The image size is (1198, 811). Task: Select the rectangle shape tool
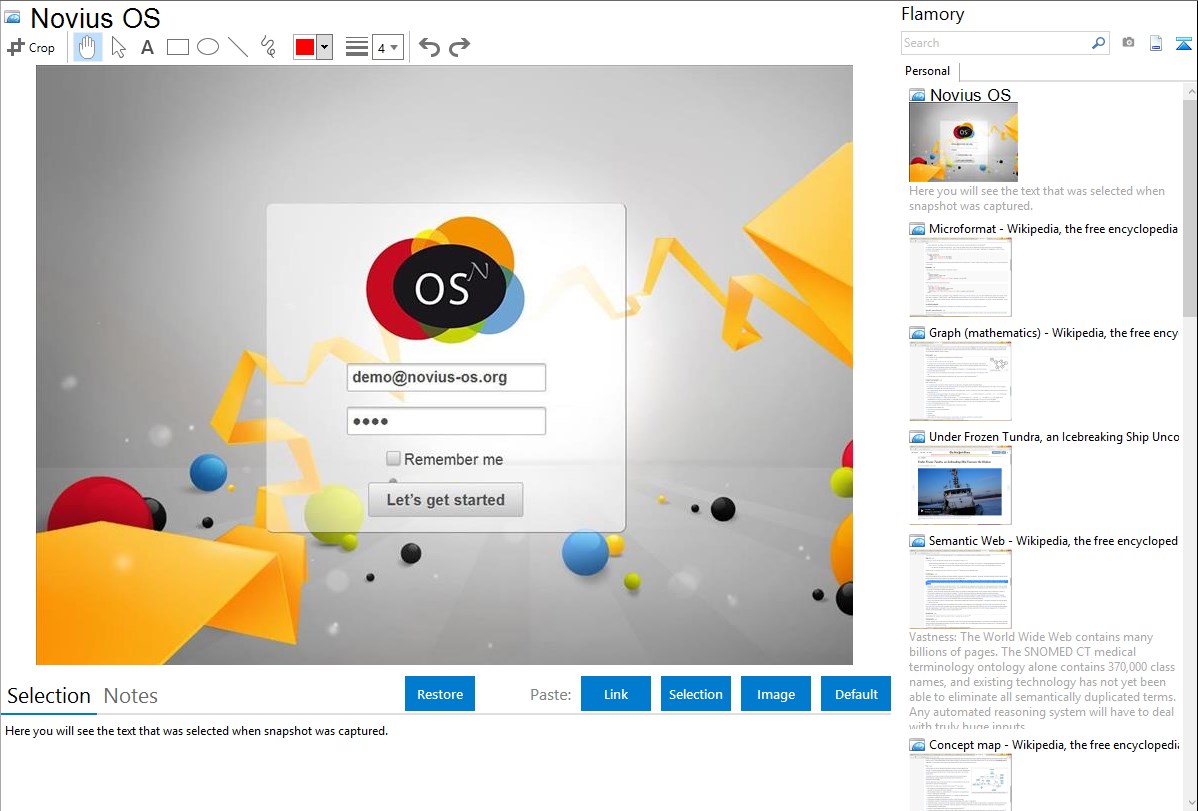click(x=178, y=47)
